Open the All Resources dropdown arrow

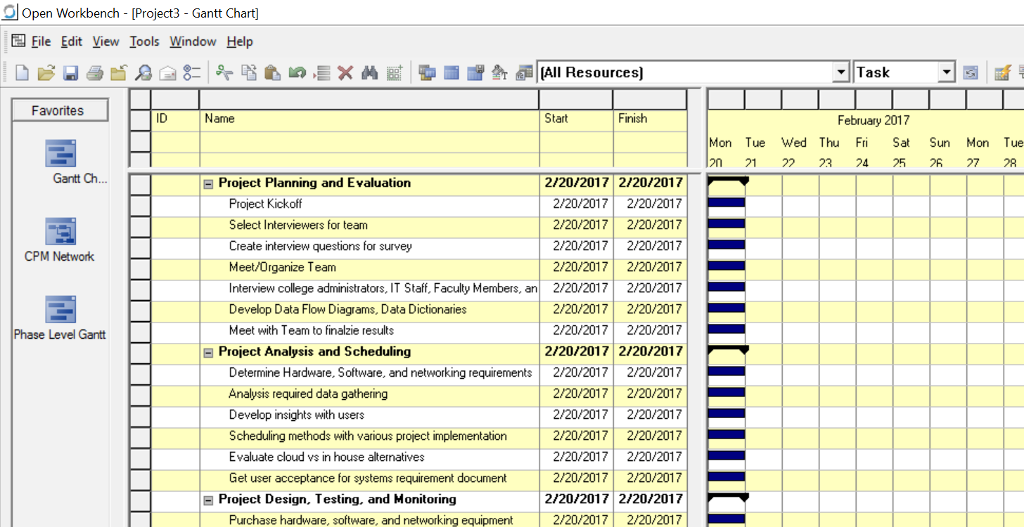(841, 72)
